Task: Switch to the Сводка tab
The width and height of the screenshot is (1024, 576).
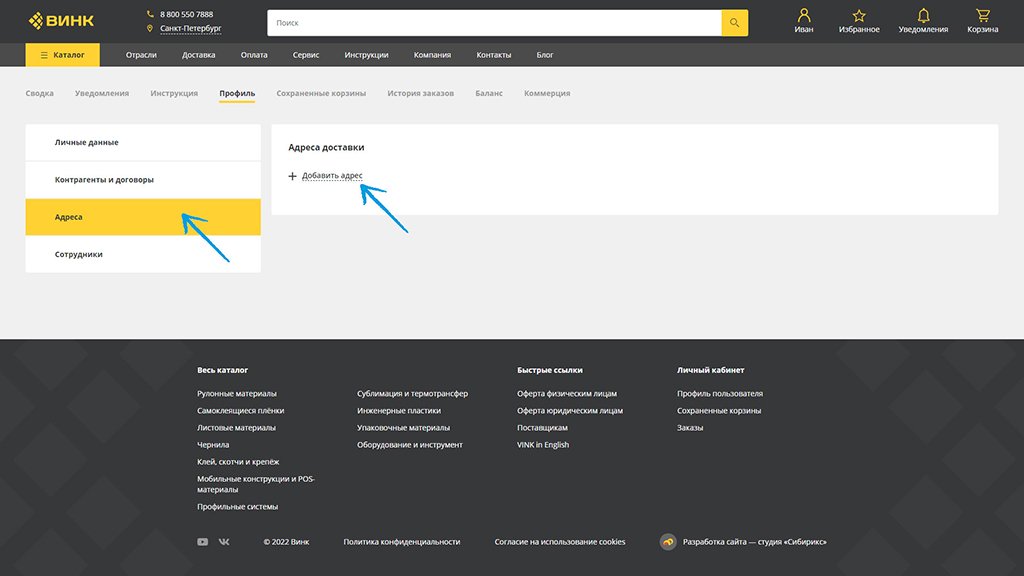Action: click(x=40, y=93)
